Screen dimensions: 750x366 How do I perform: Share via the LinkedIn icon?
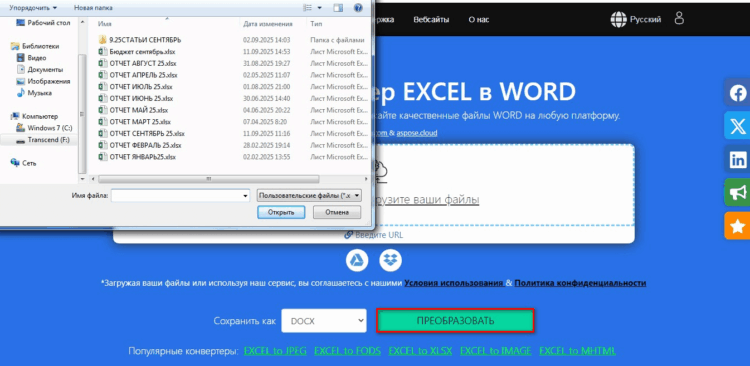737,160
